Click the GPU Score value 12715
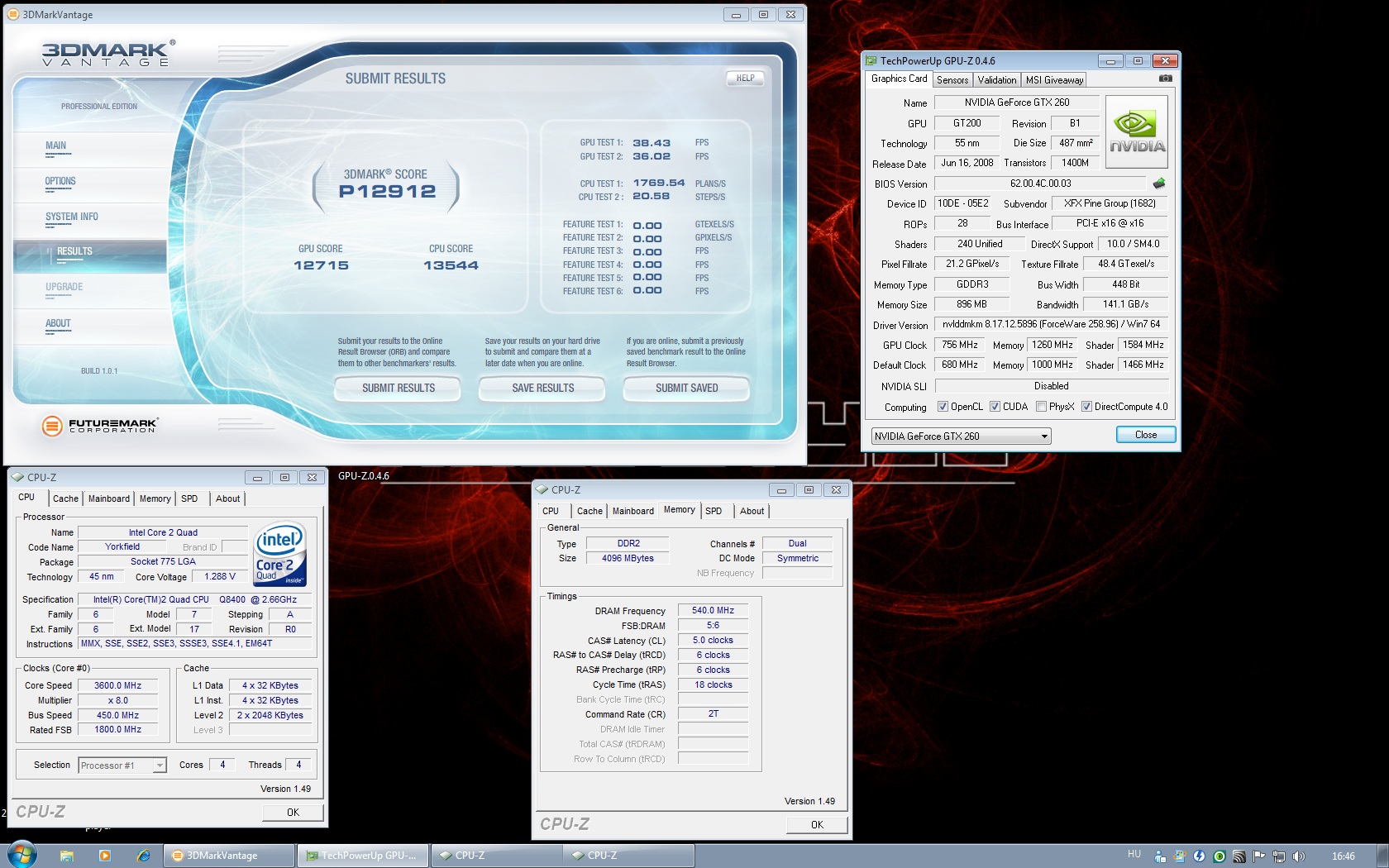 click(321, 265)
